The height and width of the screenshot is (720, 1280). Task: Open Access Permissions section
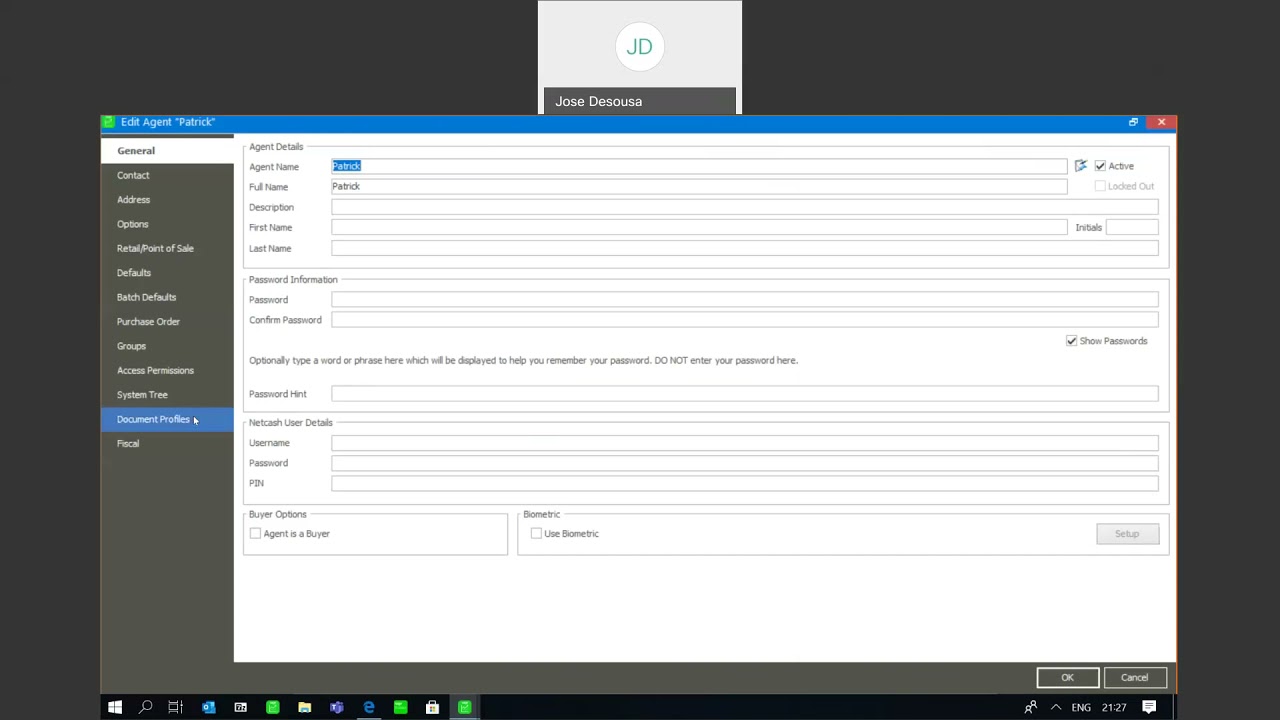coord(167,370)
